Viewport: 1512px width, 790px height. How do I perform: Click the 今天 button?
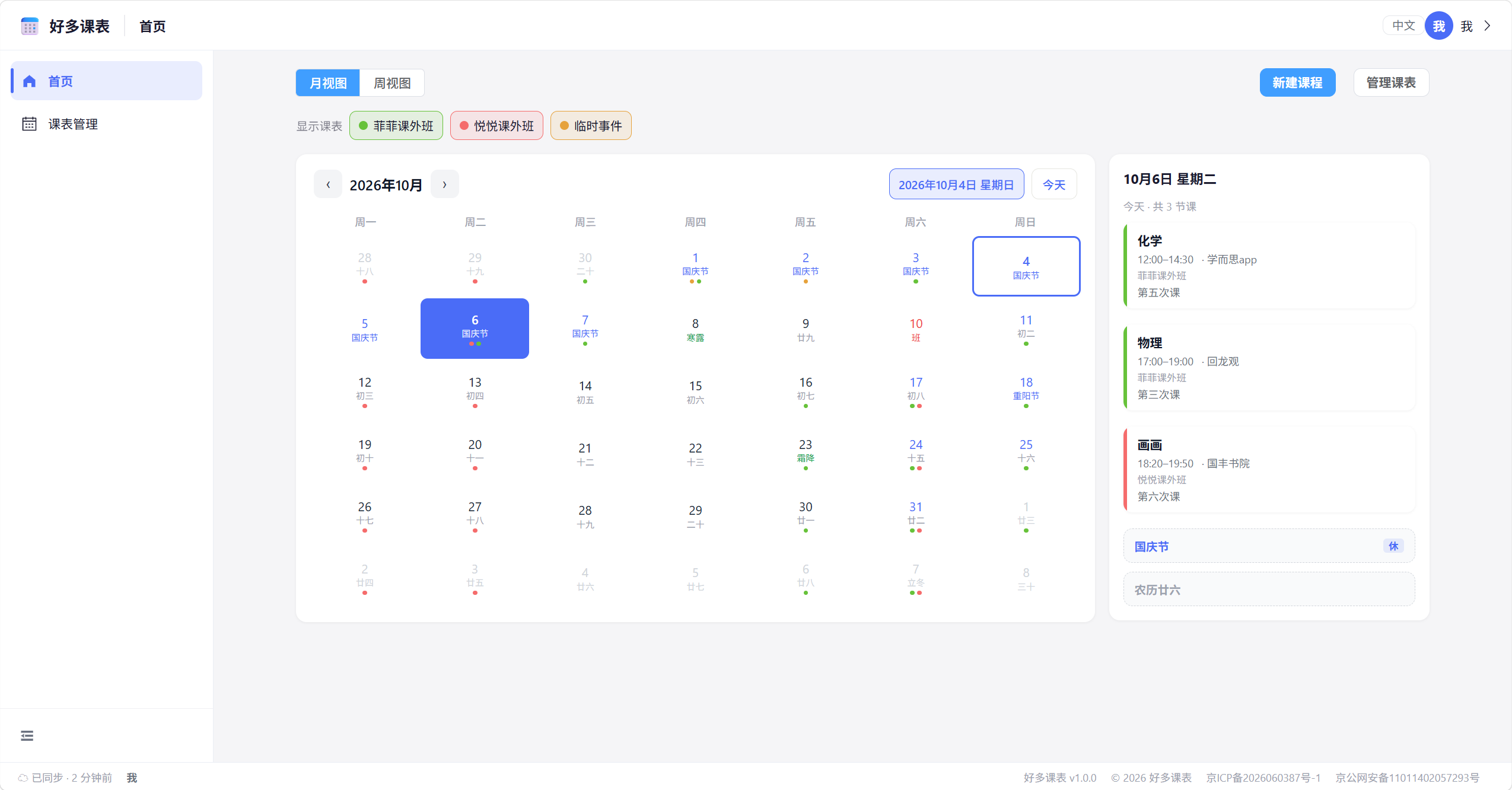tap(1054, 184)
